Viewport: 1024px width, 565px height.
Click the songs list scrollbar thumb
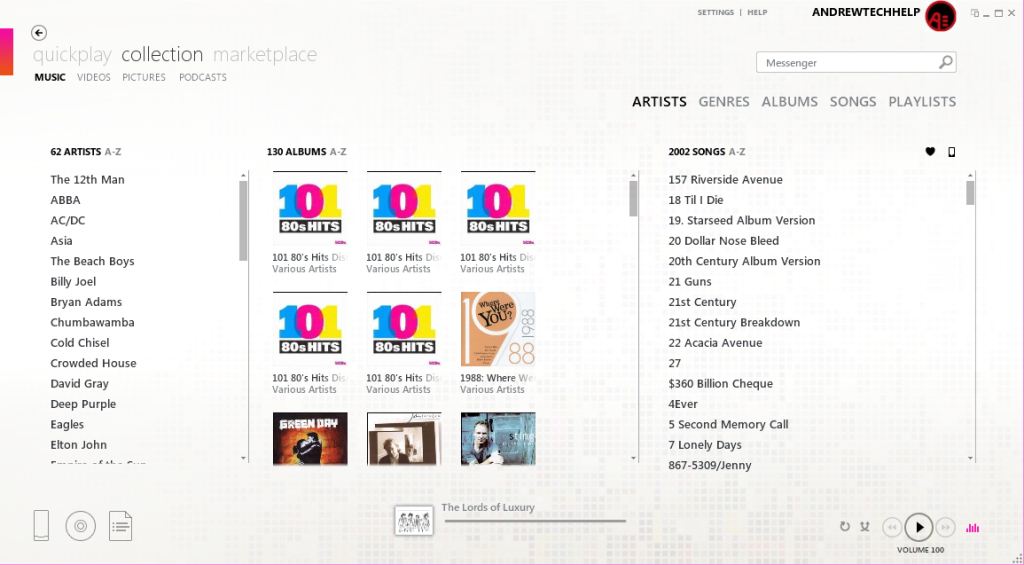970,193
